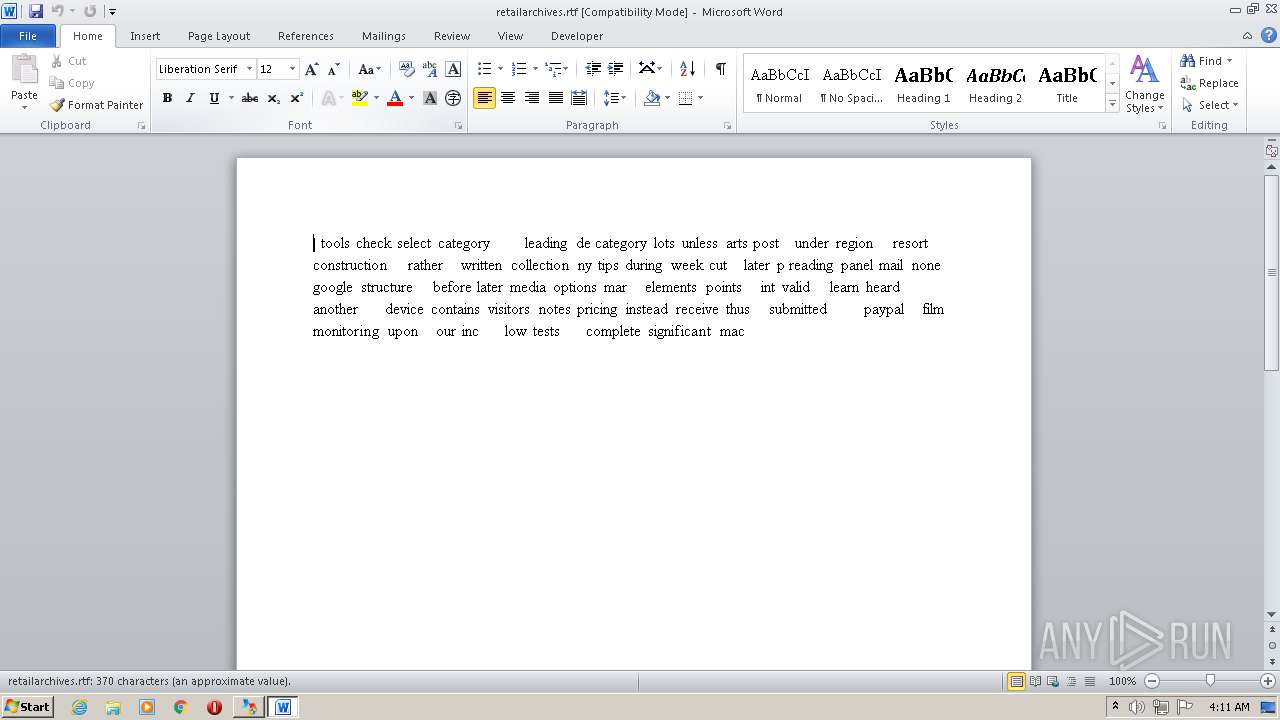Apply the Title style
The width and height of the screenshot is (1280, 720).
1067,84
